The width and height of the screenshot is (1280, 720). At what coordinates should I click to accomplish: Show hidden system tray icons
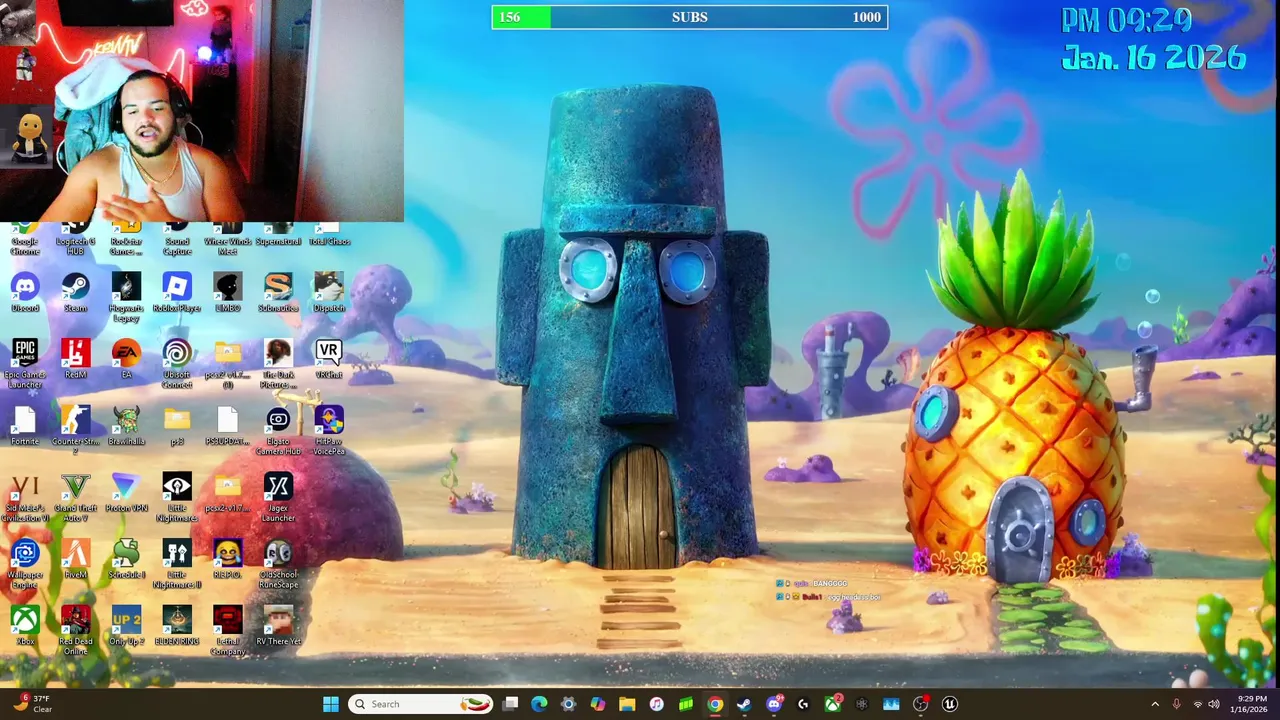click(x=1155, y=705)
